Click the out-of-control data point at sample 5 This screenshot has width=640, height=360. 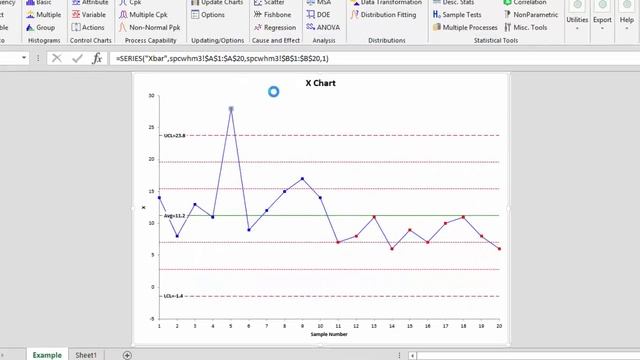tap(231, 109)
